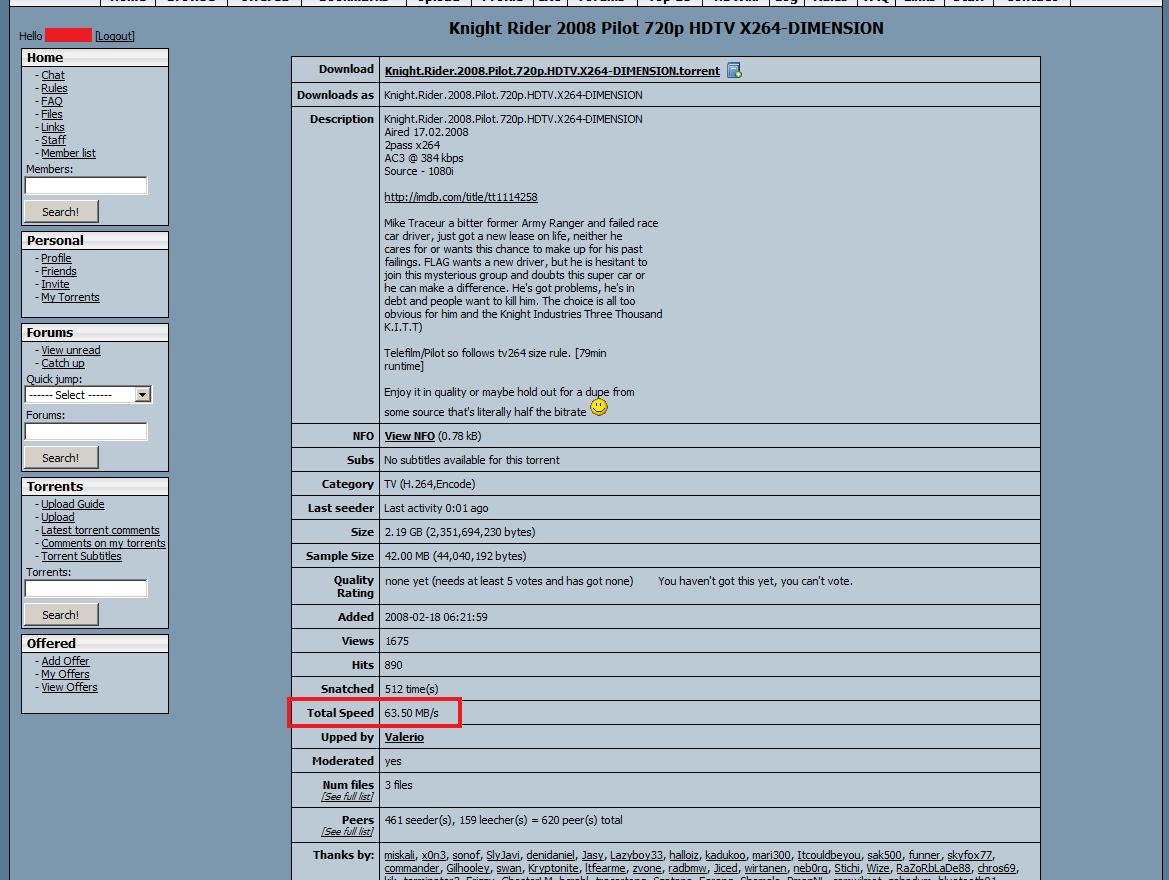Open the Rules link in Home
Image resolution: width=1169 pixels, height=880 pixels.
pos(54,88)
